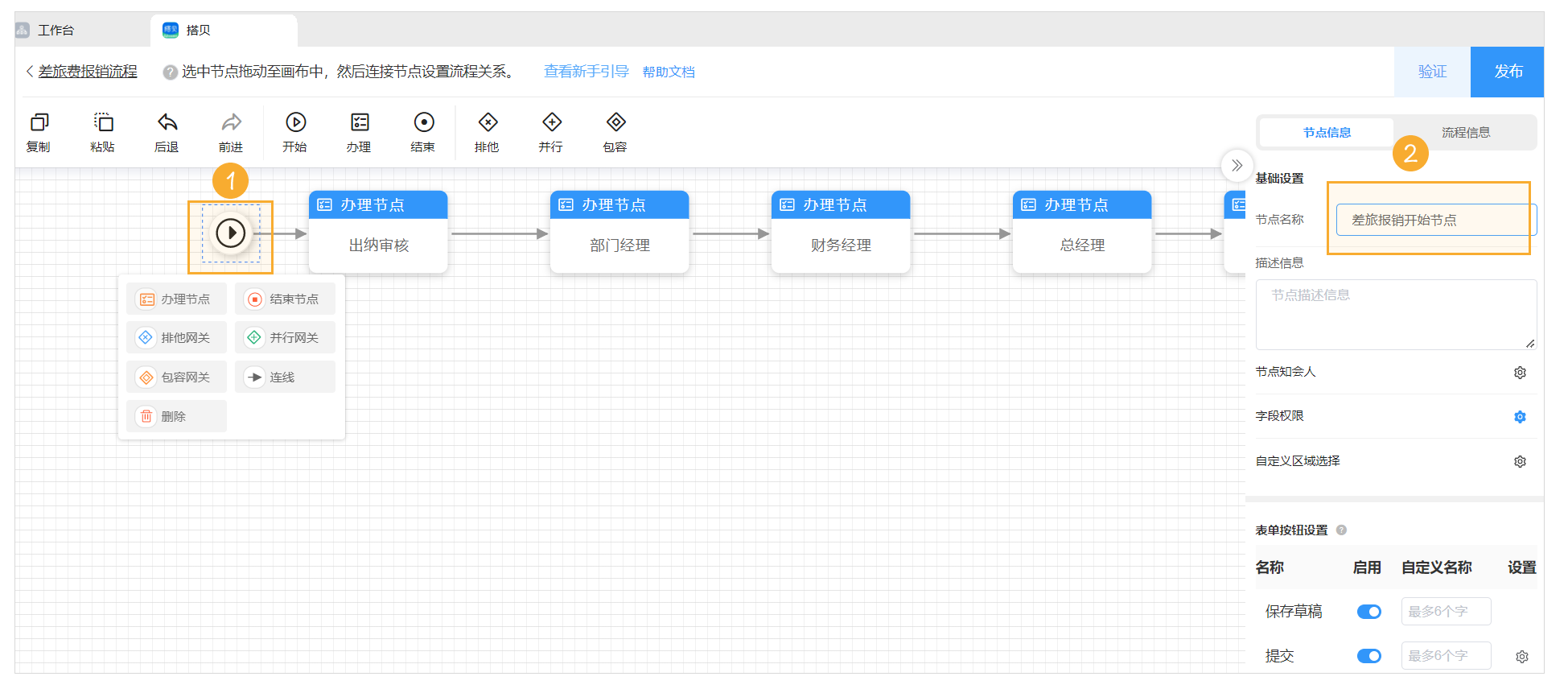1568x693 pixels.
Task: Select the 结束 end node tool
Action: pos(423,132)
